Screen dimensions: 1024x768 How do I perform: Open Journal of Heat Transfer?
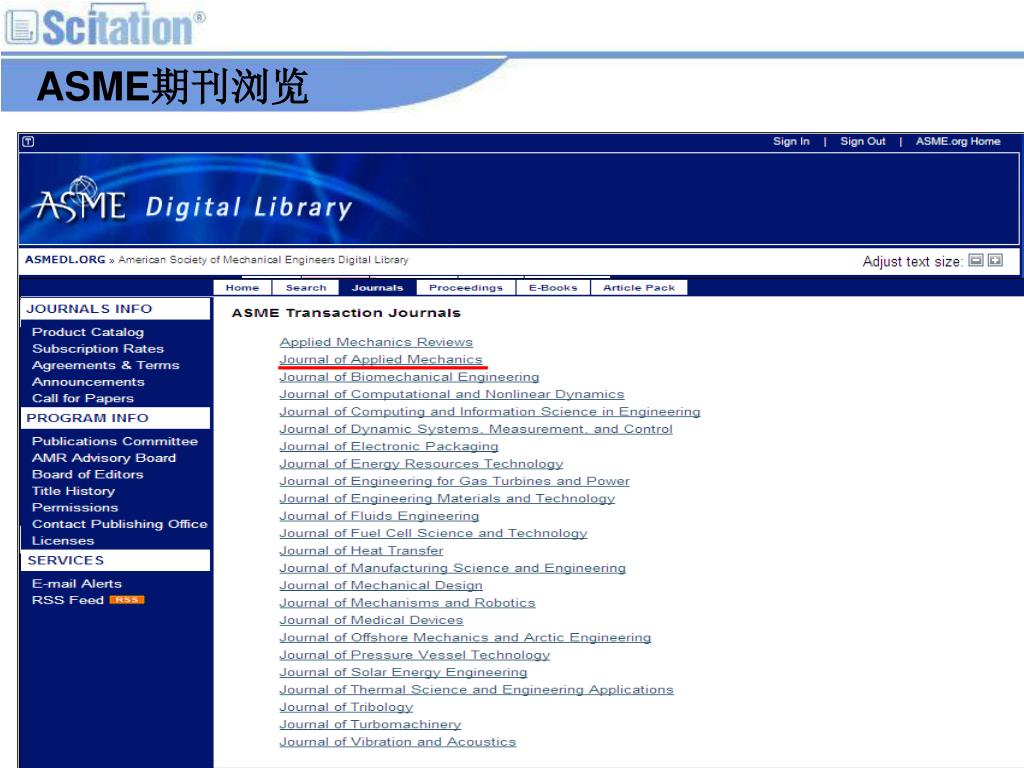361,551
